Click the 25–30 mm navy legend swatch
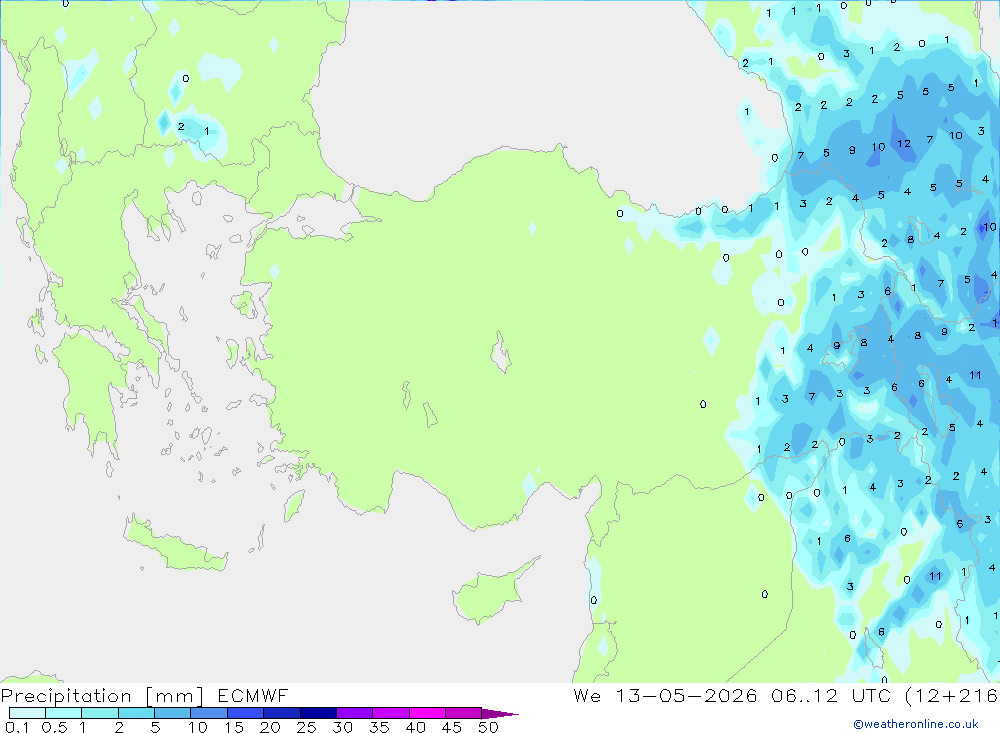 318,713
